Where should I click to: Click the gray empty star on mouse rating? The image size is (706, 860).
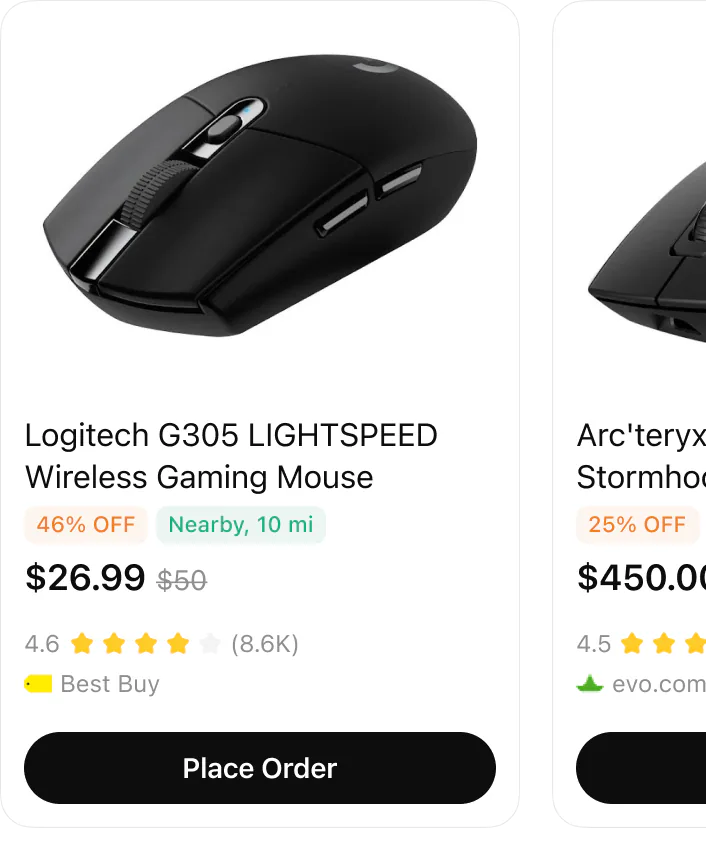point(209,644)
